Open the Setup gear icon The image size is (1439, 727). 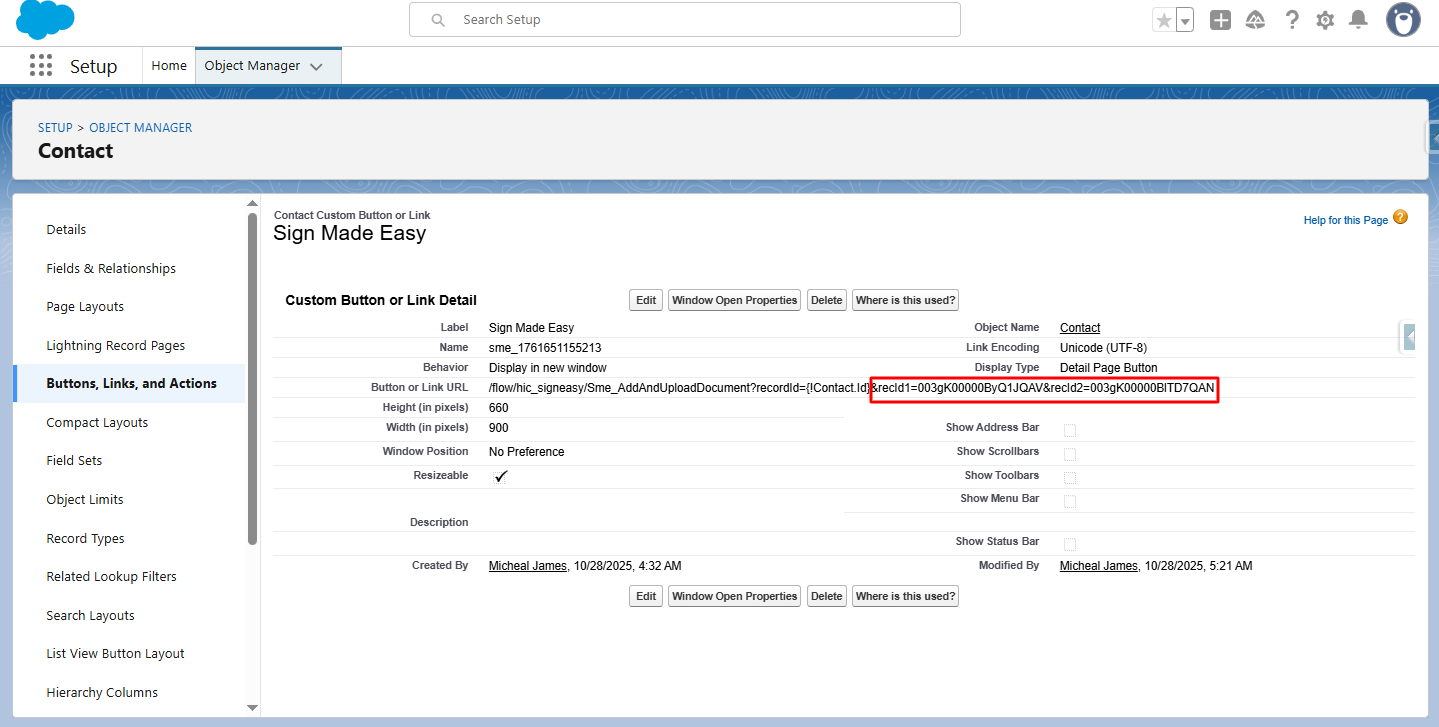coord(1325,20)
